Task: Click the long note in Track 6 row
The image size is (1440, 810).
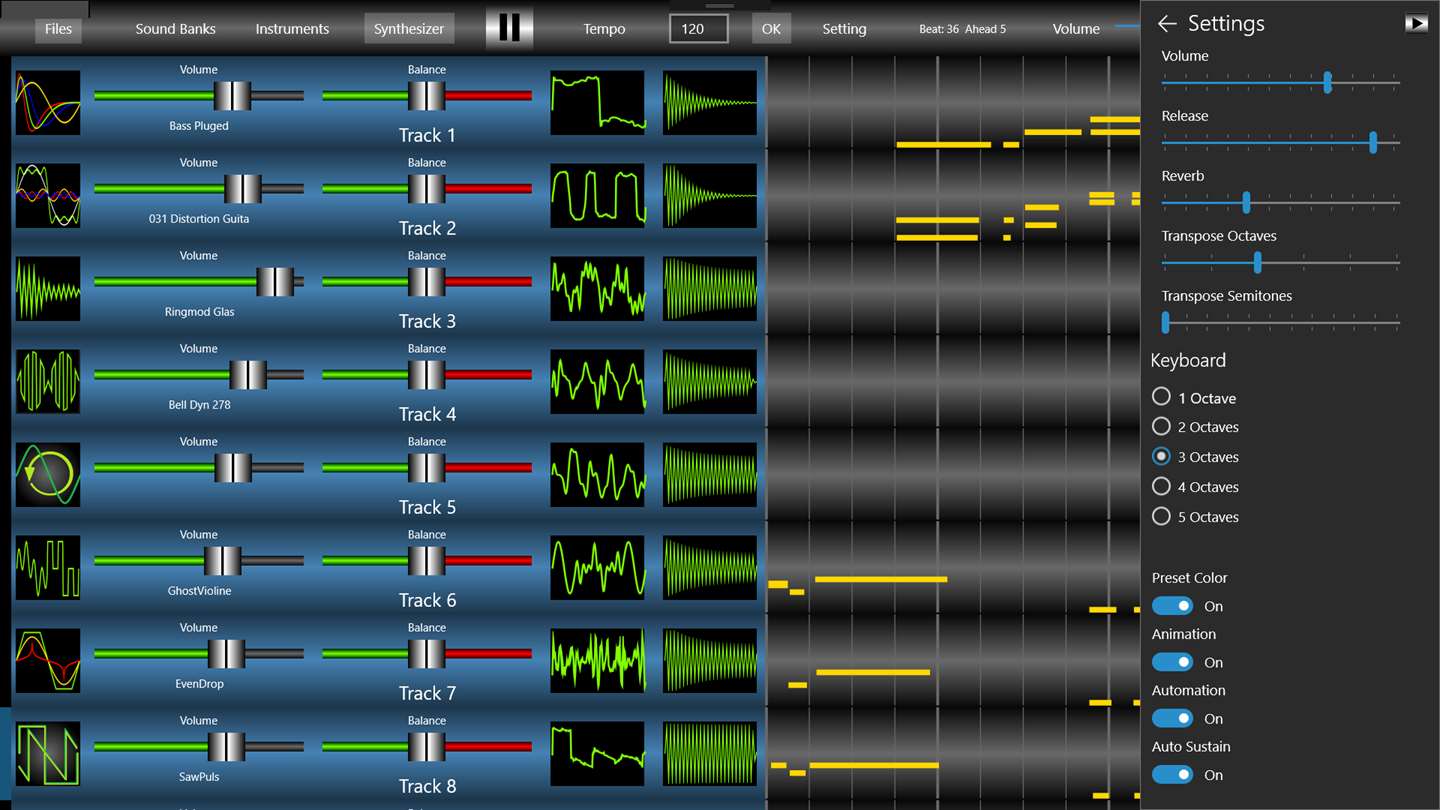Action: point(881,579)
